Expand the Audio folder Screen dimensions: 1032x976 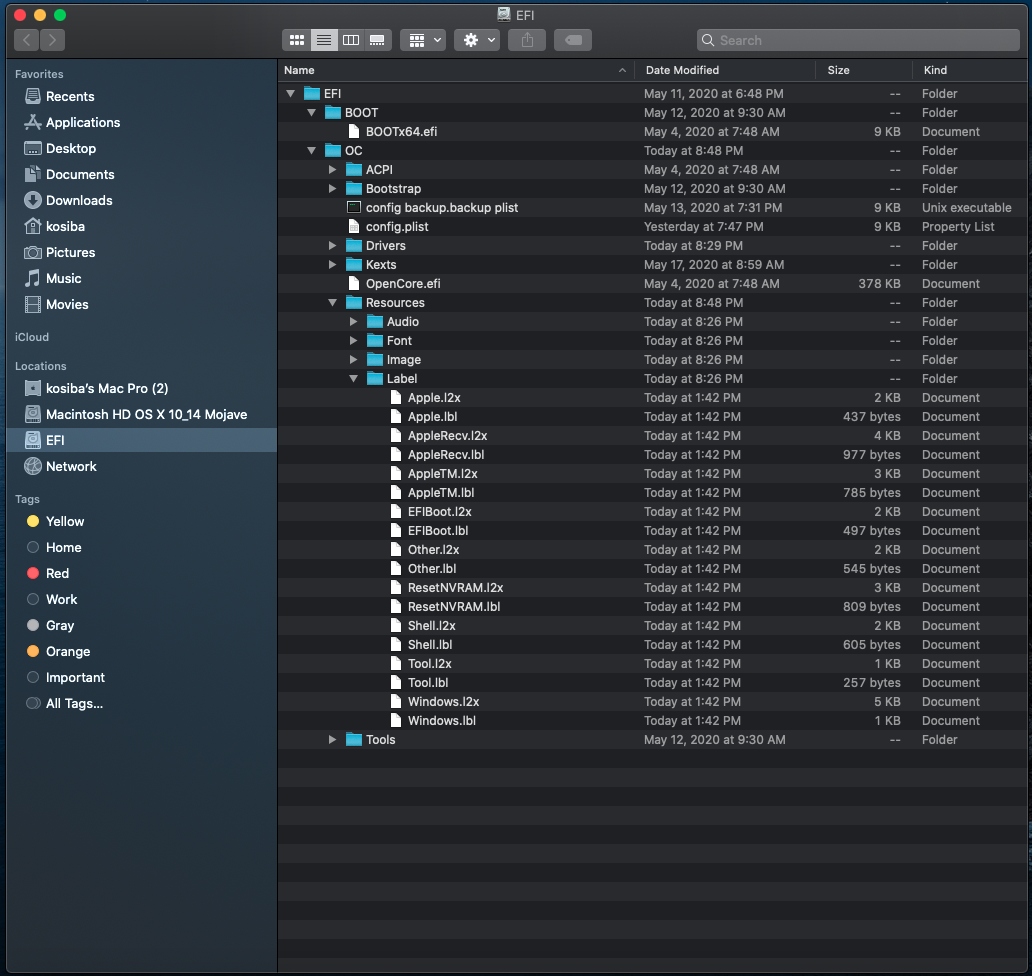pyautogui.click(x=353, y=322)
